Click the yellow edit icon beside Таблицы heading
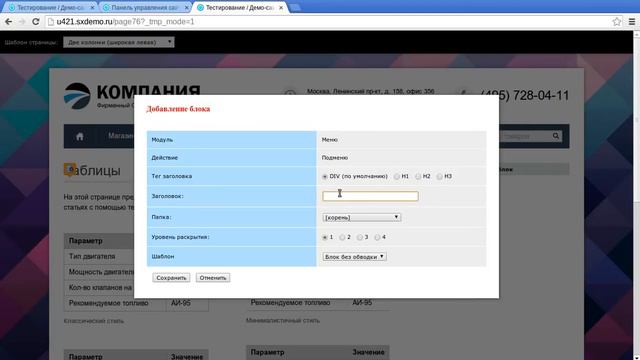 coord(70,169)
